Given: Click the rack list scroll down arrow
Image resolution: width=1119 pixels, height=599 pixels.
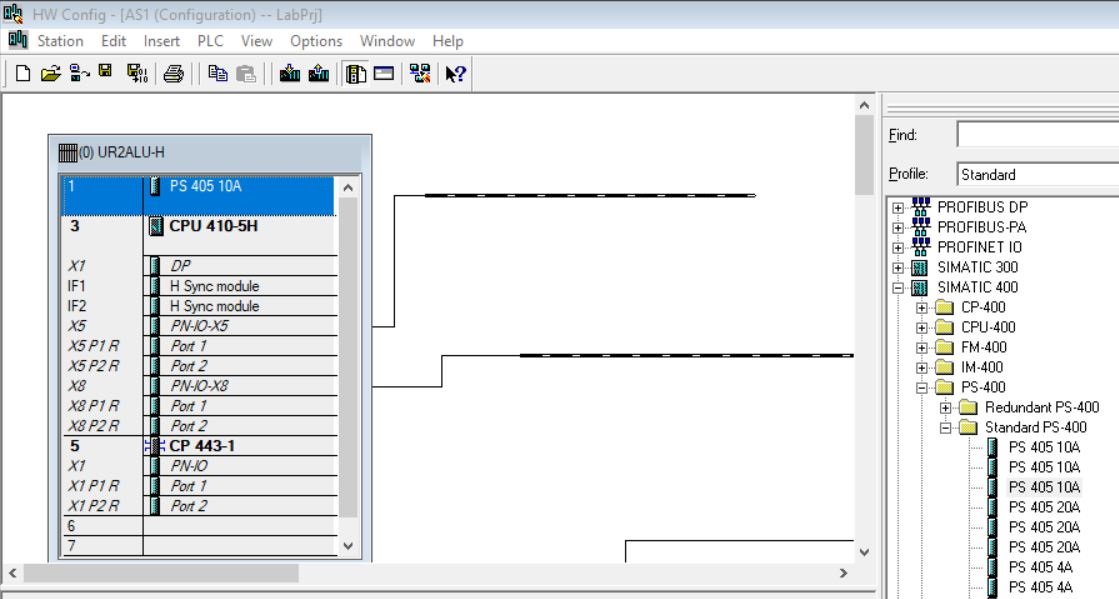Looking at the screenshot, I should 348,545.
